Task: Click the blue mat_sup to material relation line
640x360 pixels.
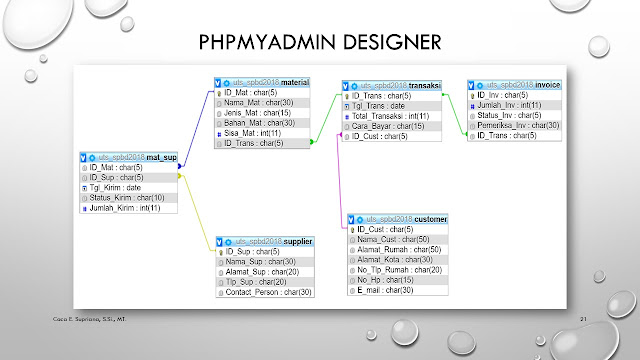Action: pos(197,129)
